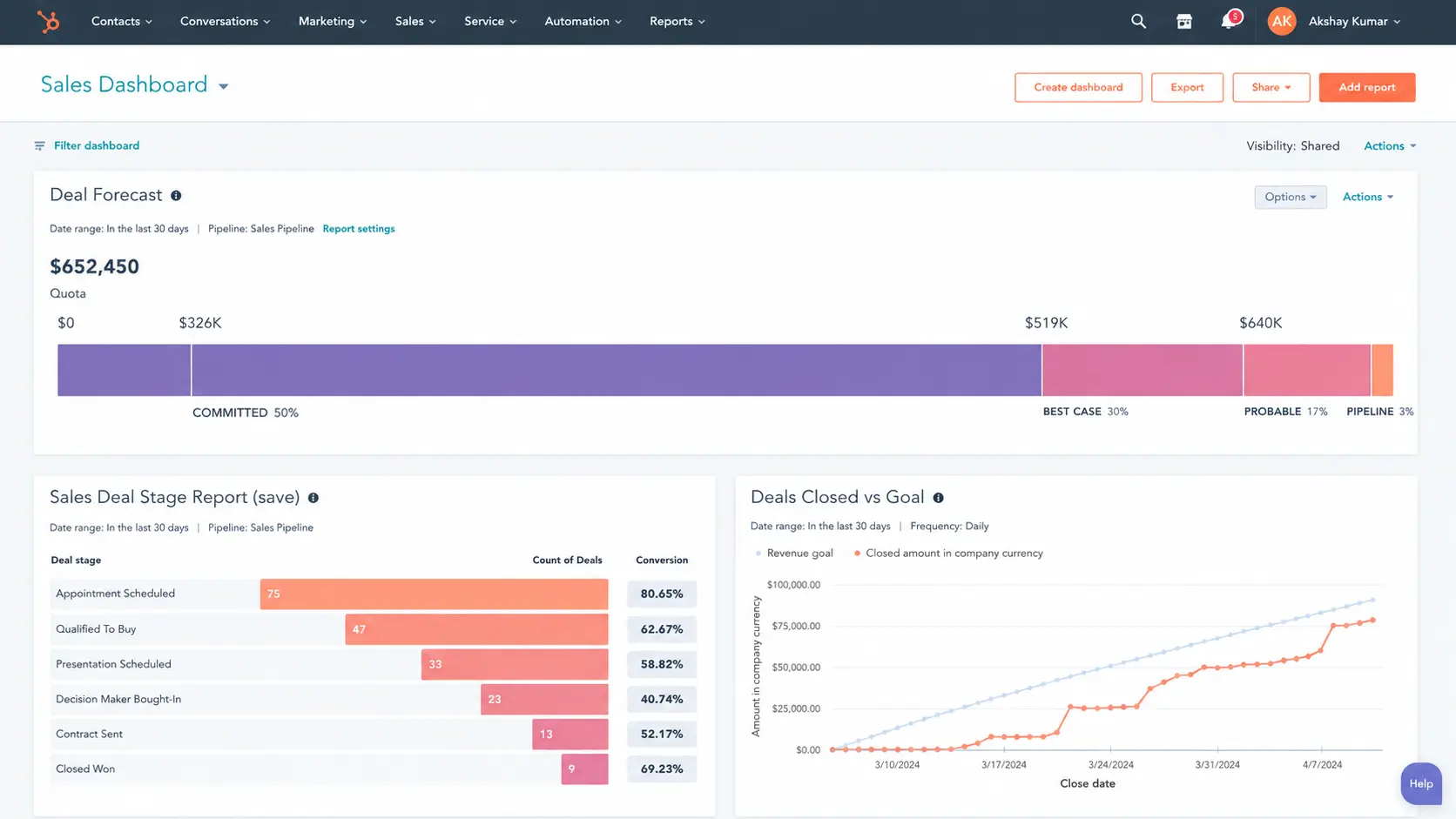Click the 69.23% conversion value
The height and width of the screenshot is (819, 1456).
point(662,769)
